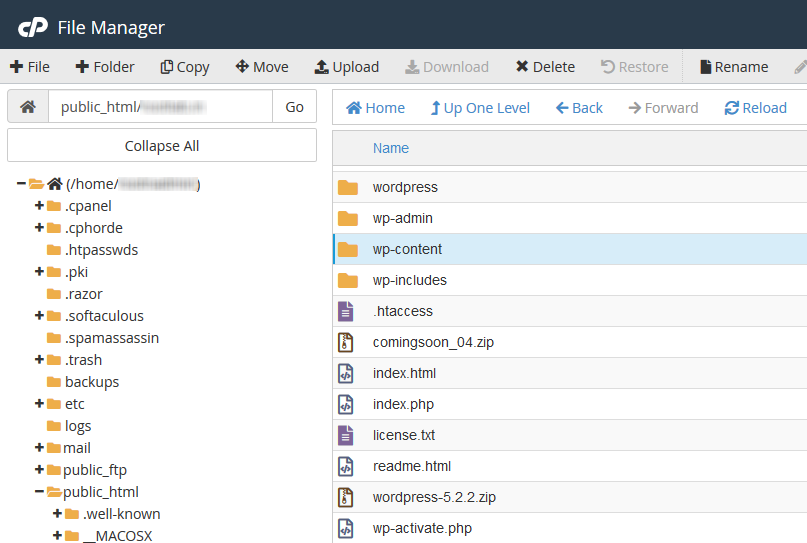Select .razor in the tree
807x543 pixels.
[x=83, y=294]
